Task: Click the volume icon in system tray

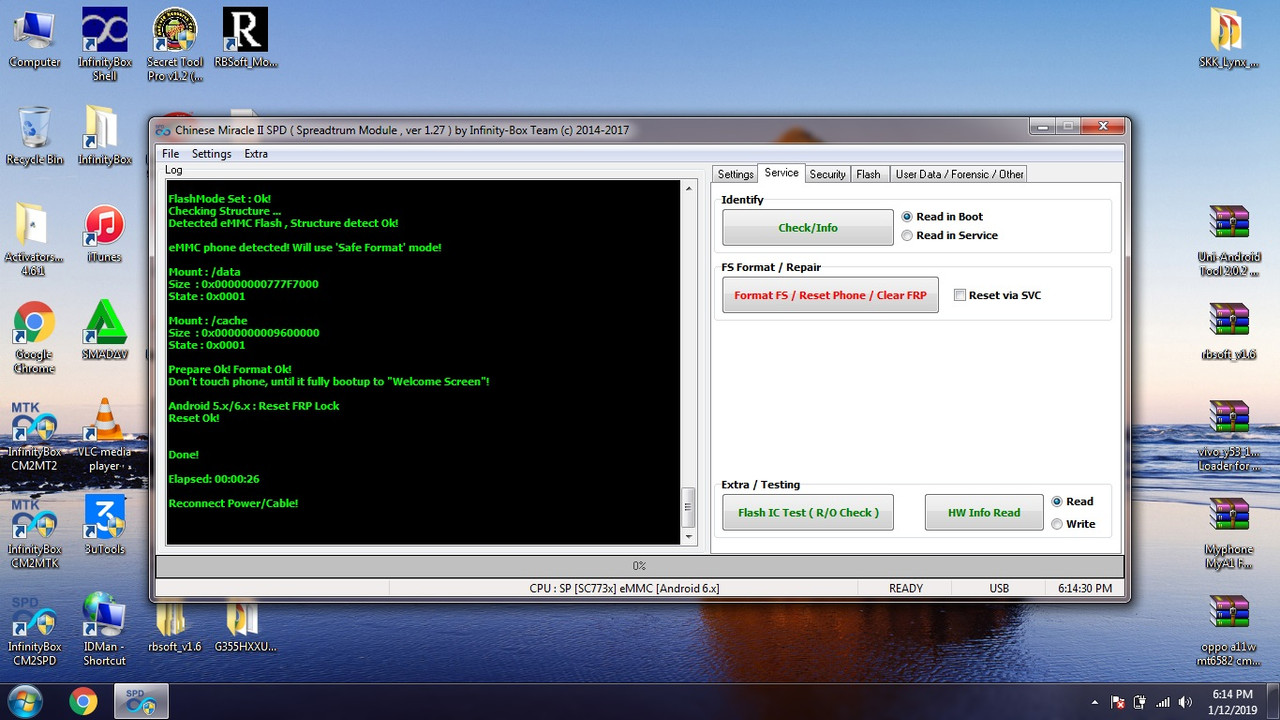Action: point(1186,702)
